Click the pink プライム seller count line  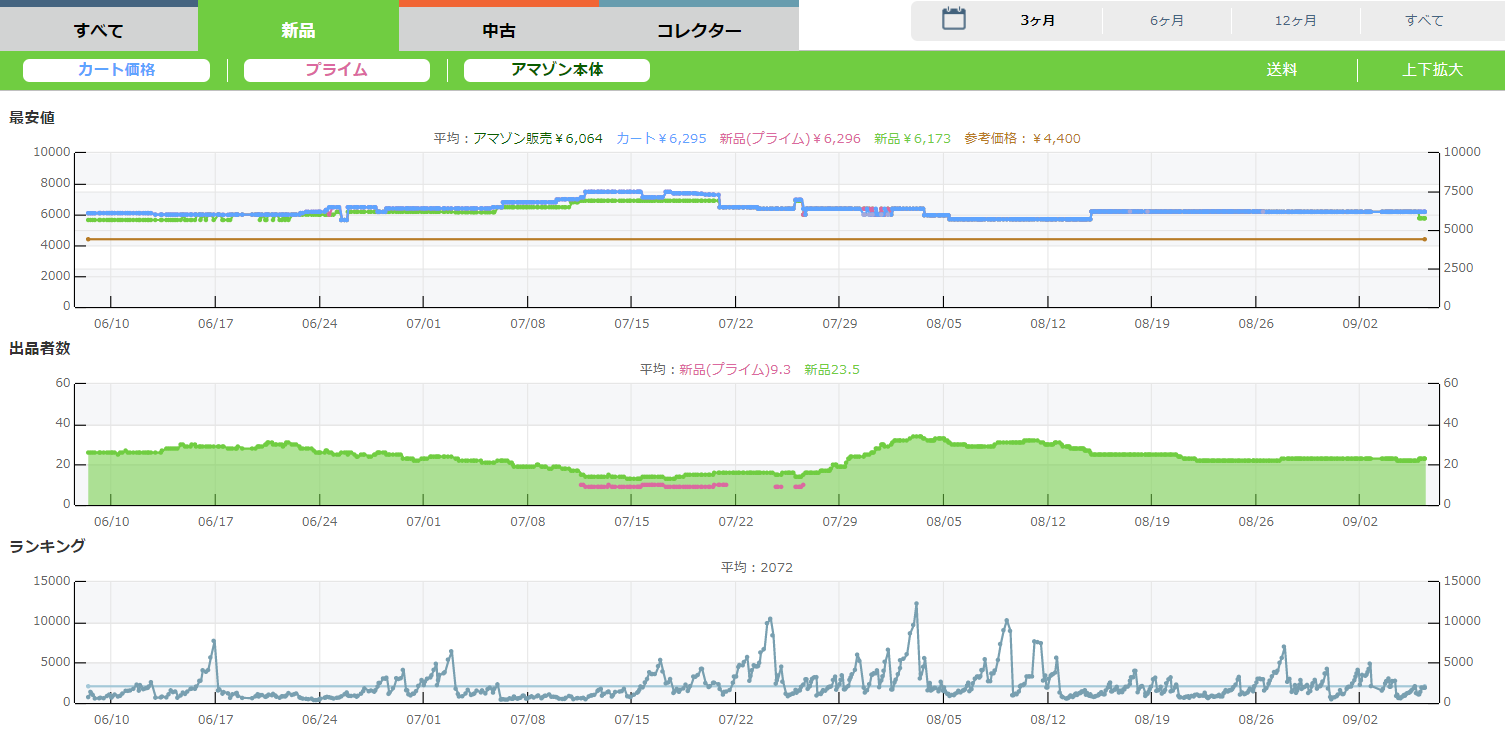(x=650, y=485)
